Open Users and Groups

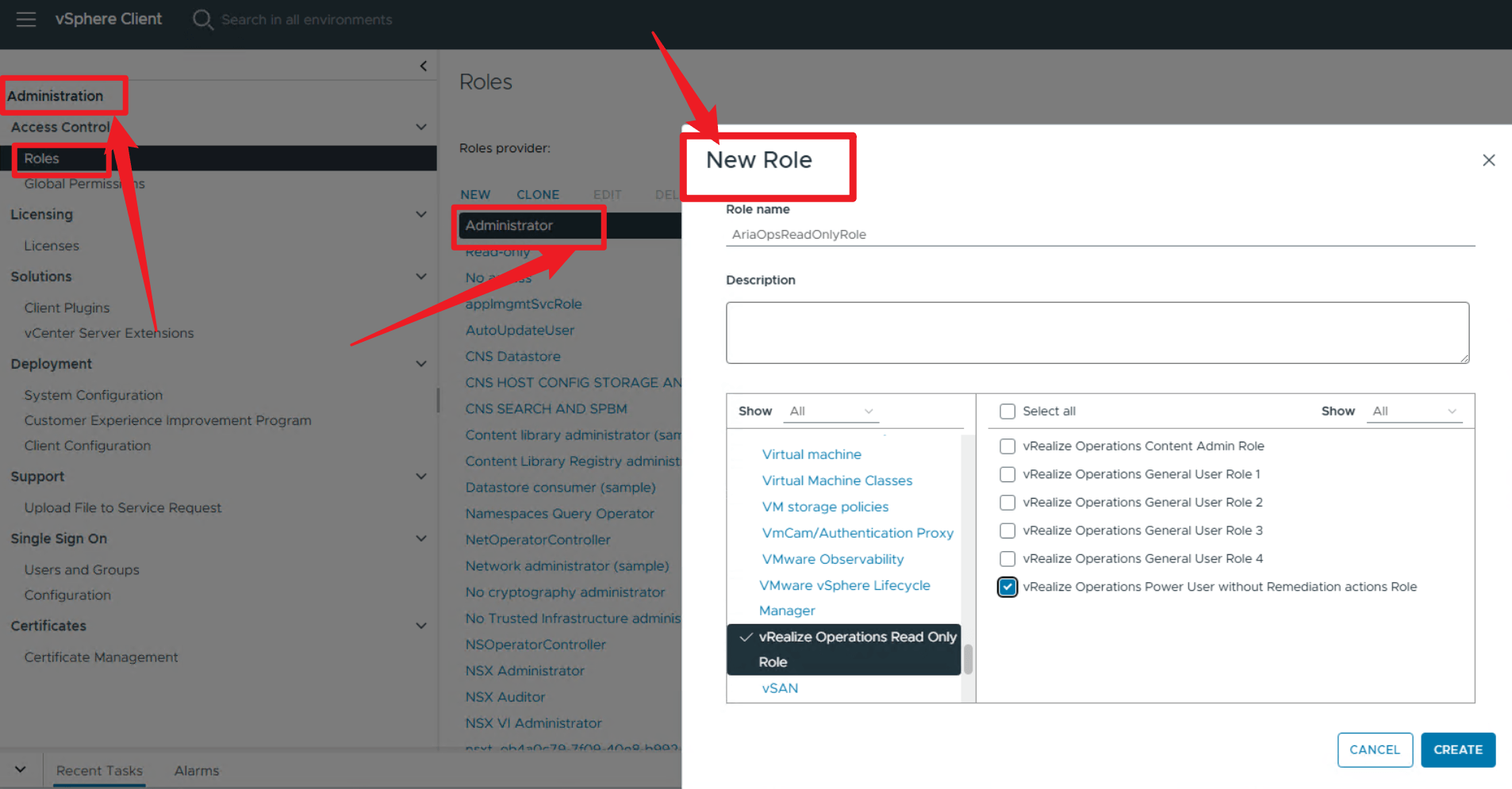click(x=82, y=569)
